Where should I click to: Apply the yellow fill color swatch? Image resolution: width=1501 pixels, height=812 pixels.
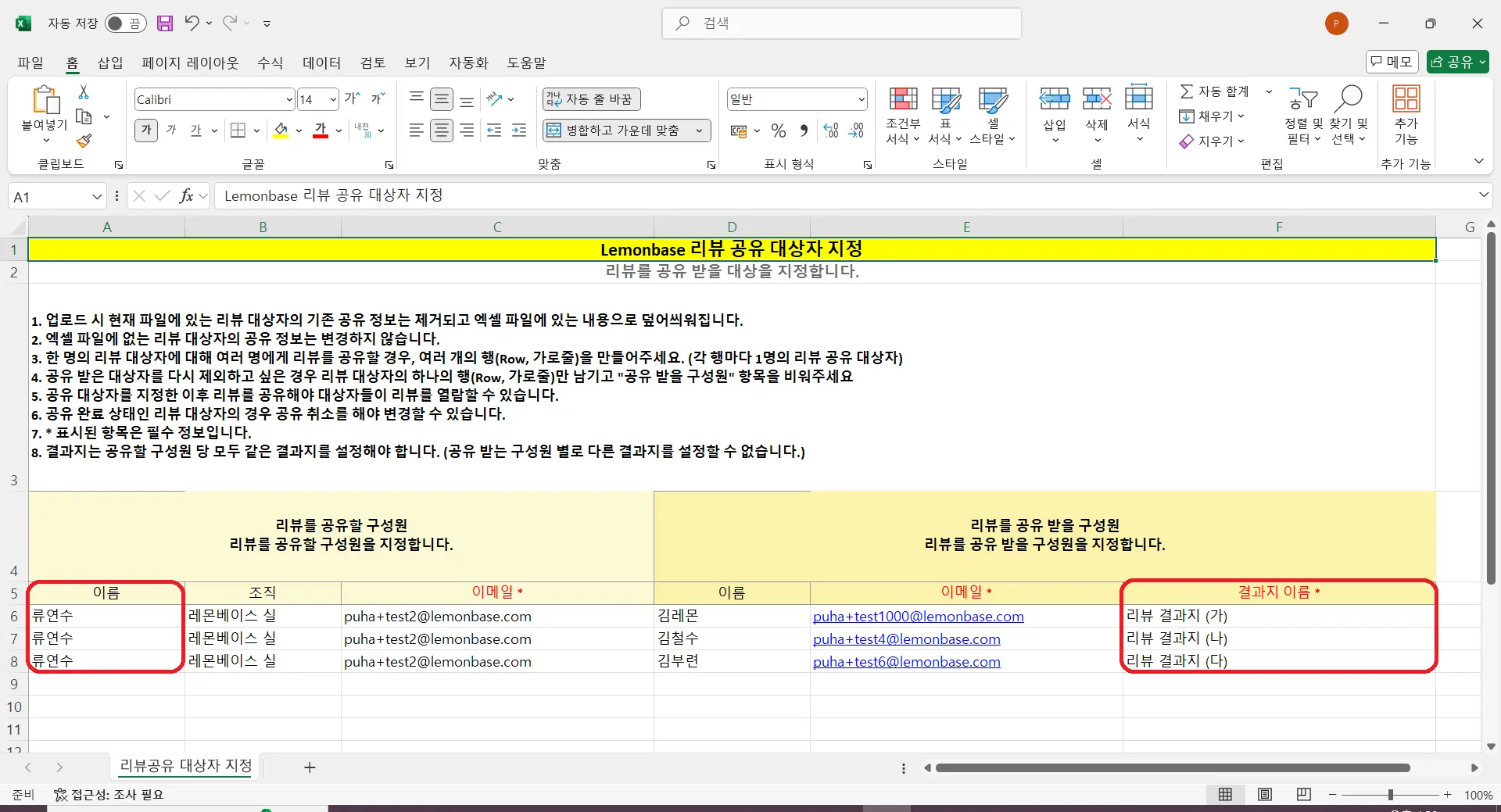click(281, 131)
